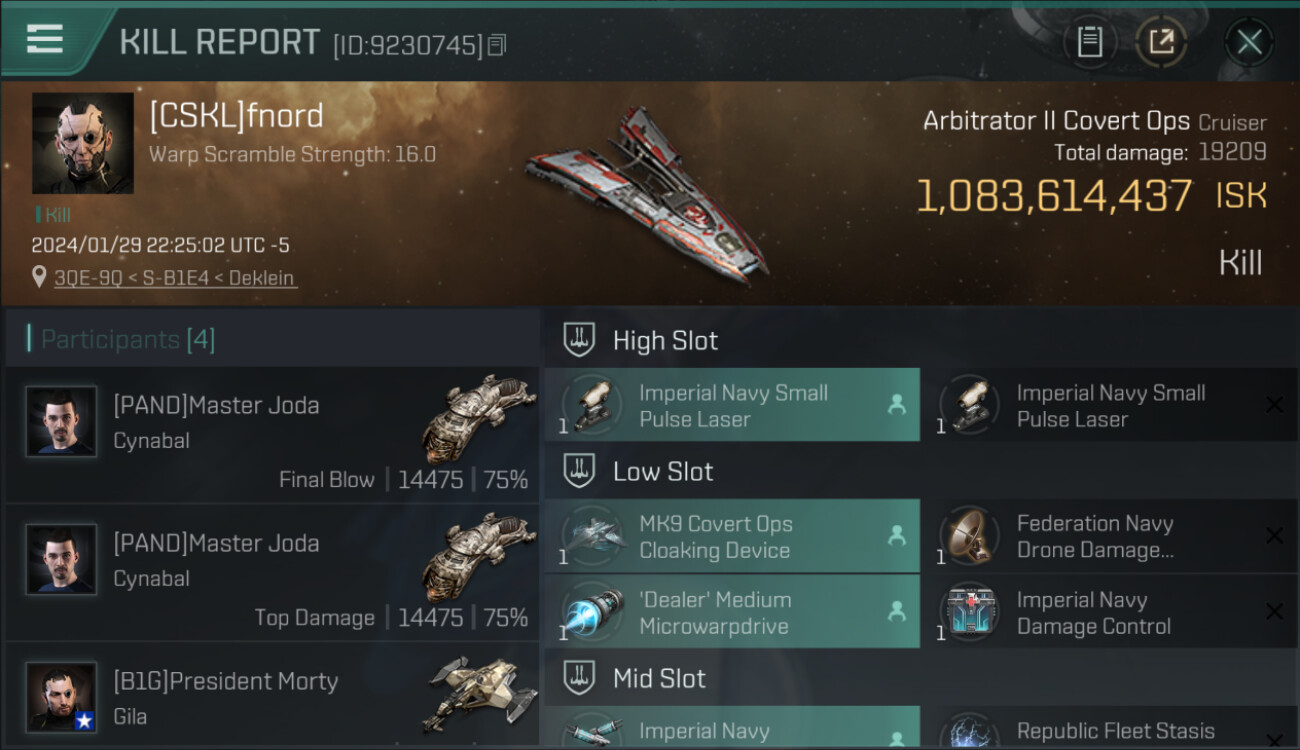Copy the kill report ID icon

(497, 45)
